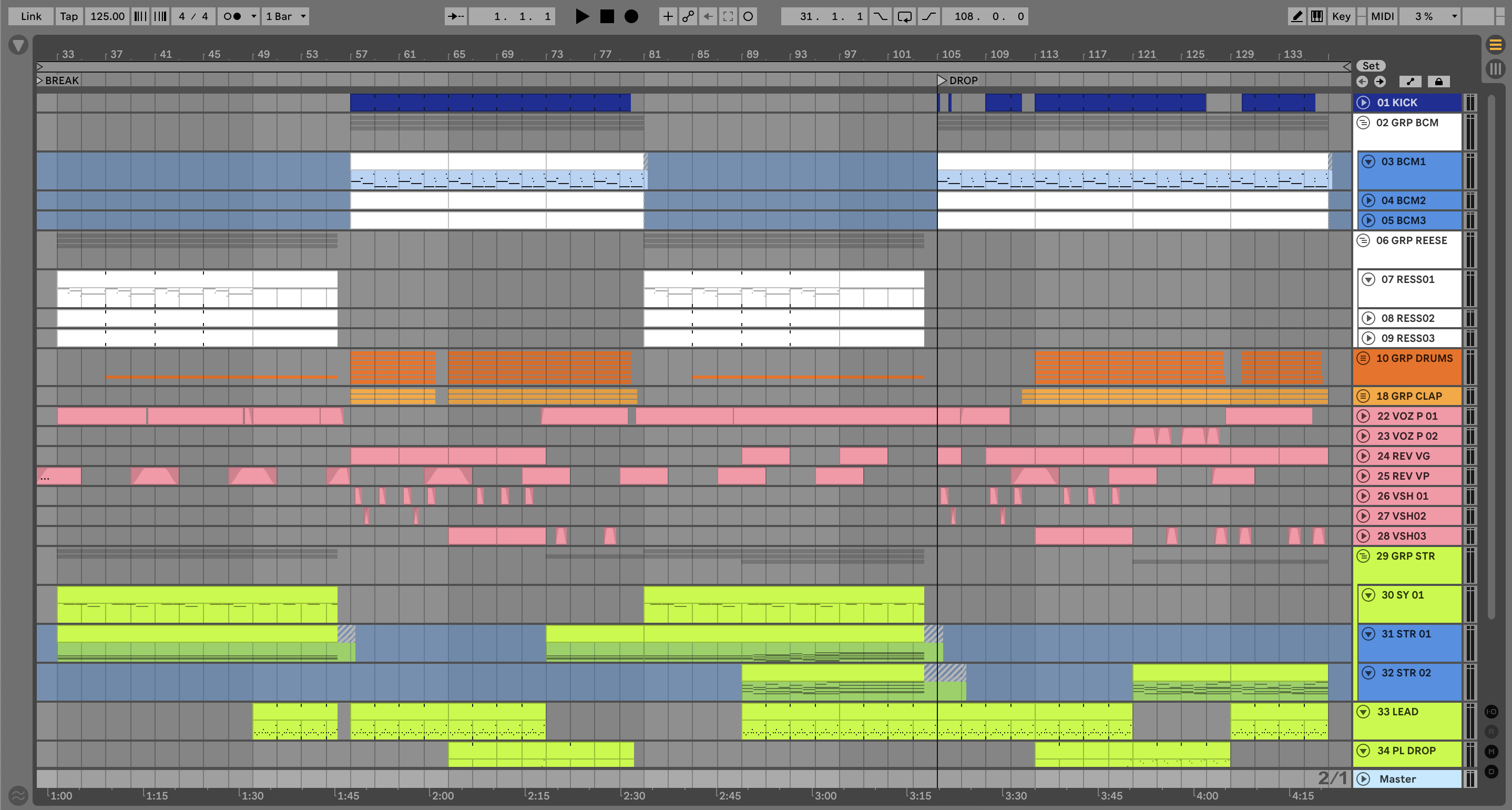Toggle Draw Mode pencil icon

click(1296, 16)
